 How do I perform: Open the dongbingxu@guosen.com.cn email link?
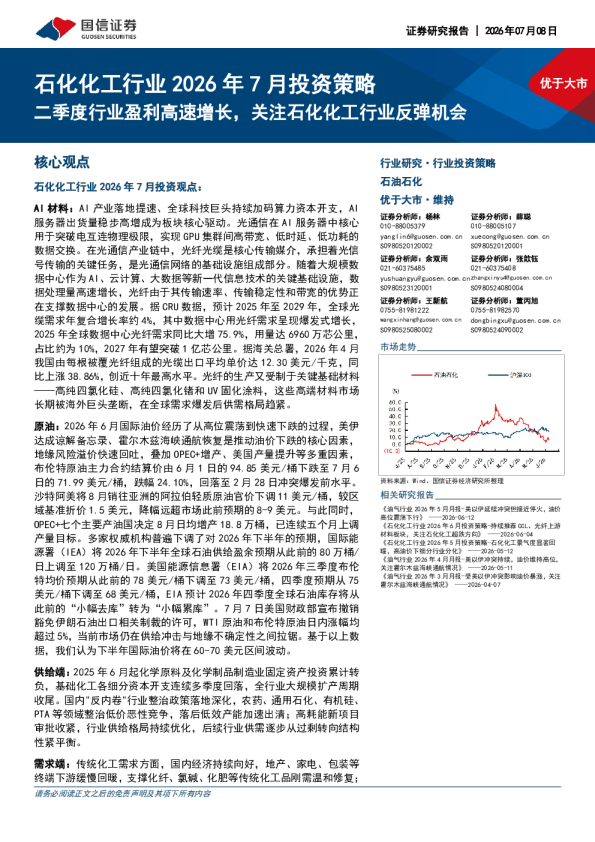point(516,320)
